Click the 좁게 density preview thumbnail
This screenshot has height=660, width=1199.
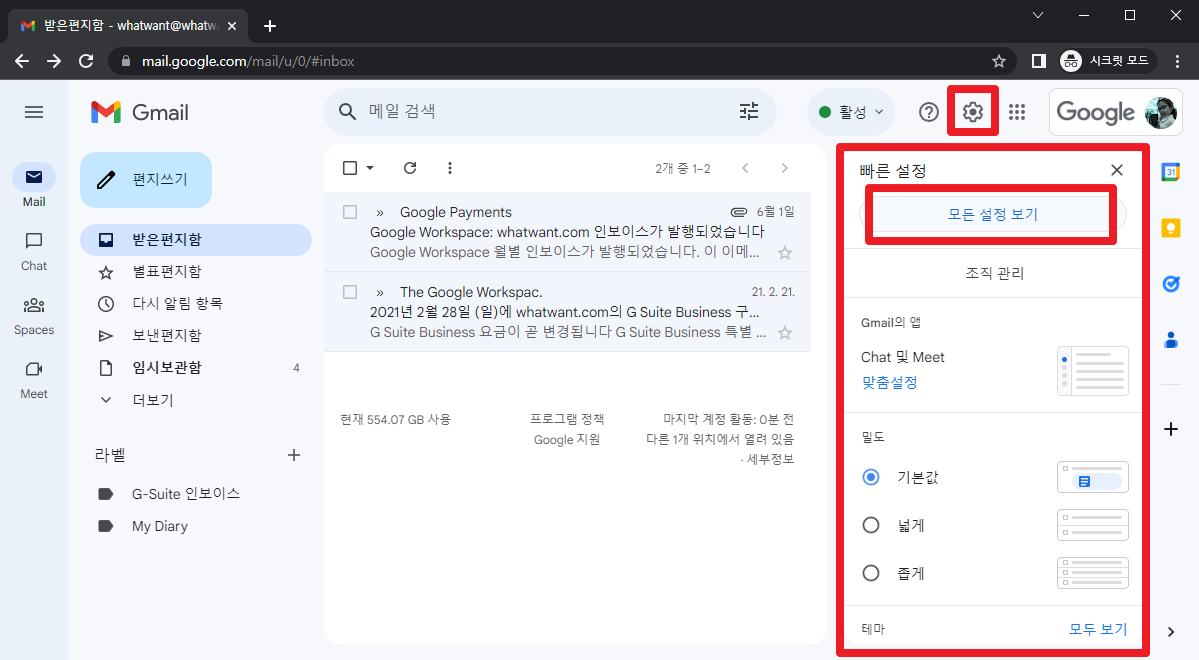coord(1093,573)
